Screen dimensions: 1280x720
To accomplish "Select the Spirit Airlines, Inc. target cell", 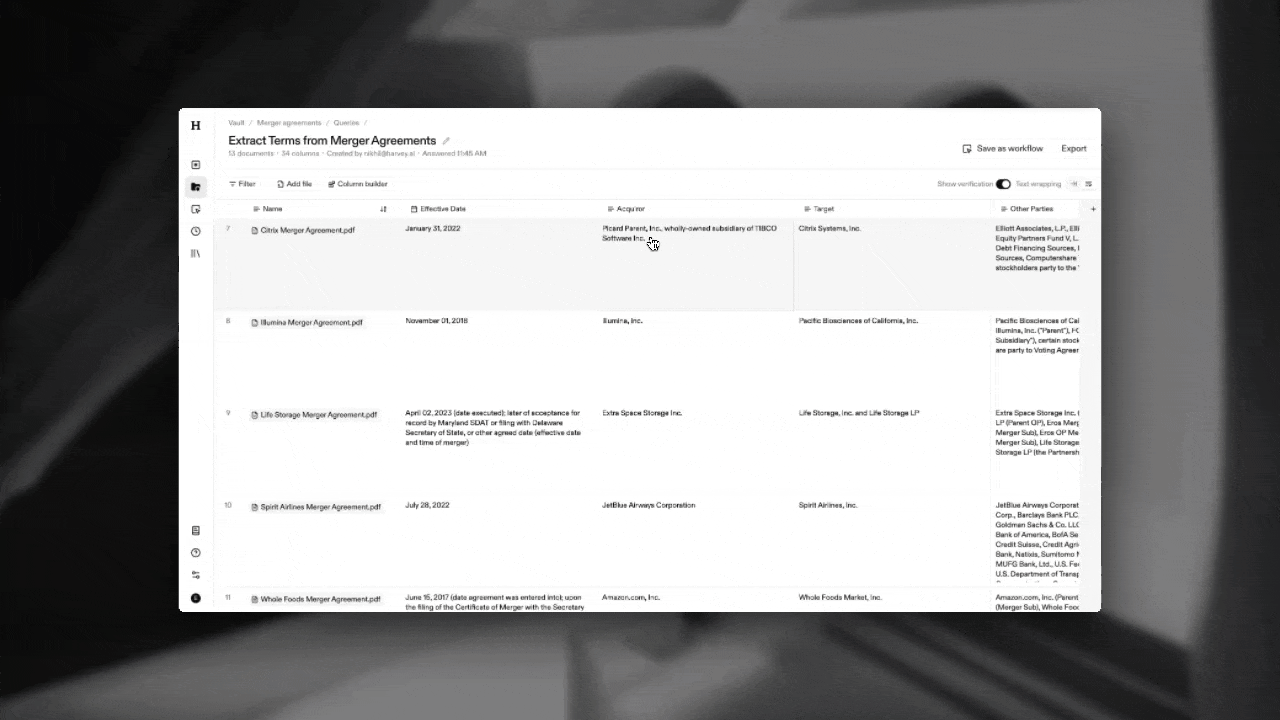I will click(x=892, y=542).
